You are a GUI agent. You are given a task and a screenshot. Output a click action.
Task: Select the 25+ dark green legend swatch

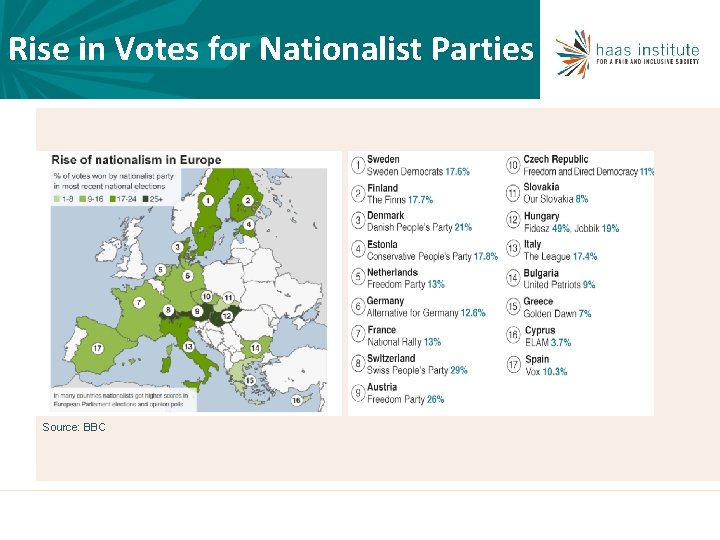[x=143, y=199]
